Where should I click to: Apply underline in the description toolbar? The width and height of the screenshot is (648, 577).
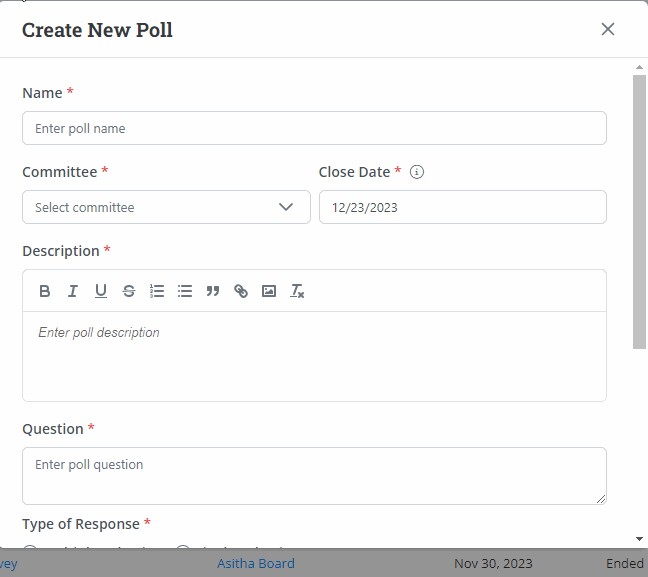coord(101,291)
